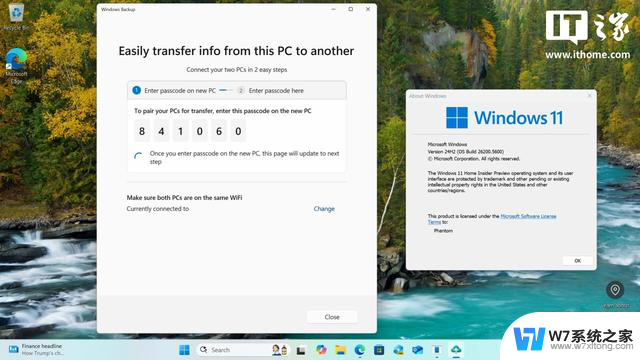Image resolution: width=640 pixels, height=360 pixels.
Task: Open Task View on the taskbar
Action: [301, 350]
